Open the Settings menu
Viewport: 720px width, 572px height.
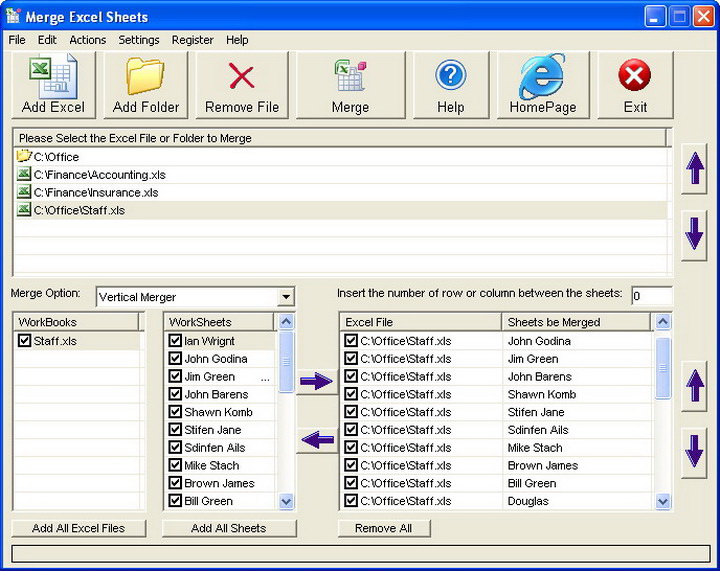coord(139,40)
